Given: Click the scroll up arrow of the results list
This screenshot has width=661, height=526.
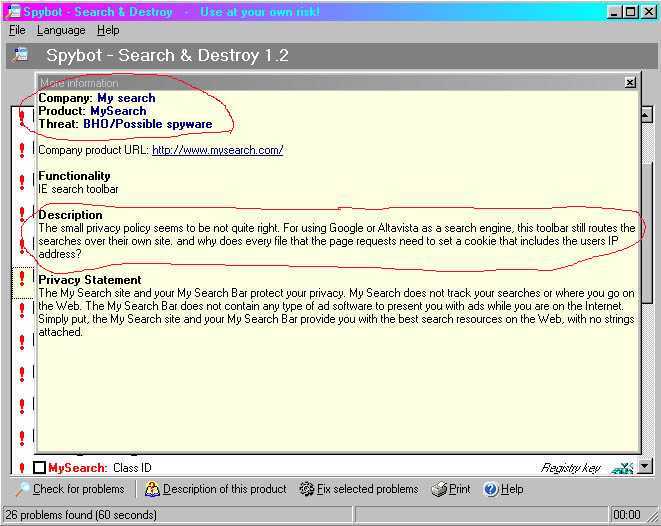Looking at the screenshot, I should pyautogui.click(x=647, y=114).
